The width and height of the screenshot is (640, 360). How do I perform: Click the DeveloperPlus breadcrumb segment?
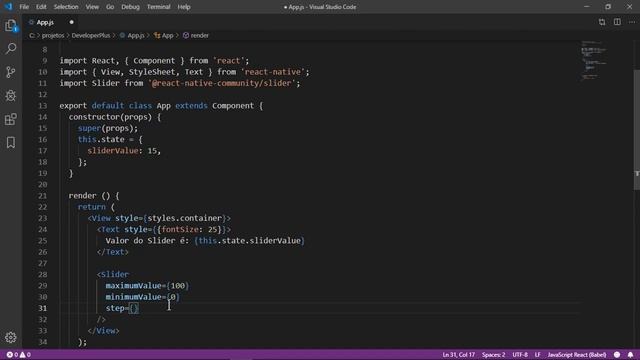pyautogui.click(x=91, y=36)
